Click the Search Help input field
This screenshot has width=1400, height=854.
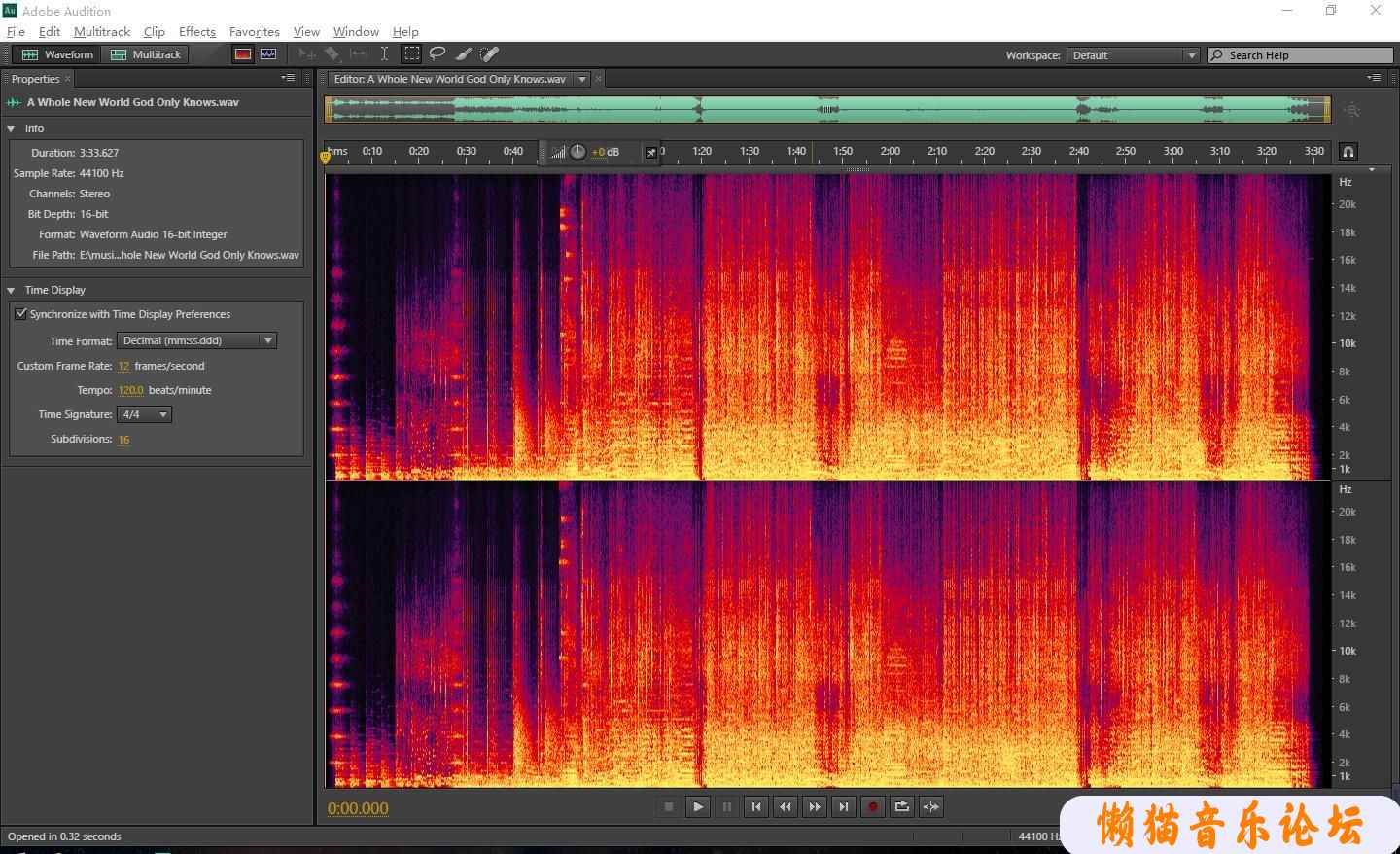1301,55
